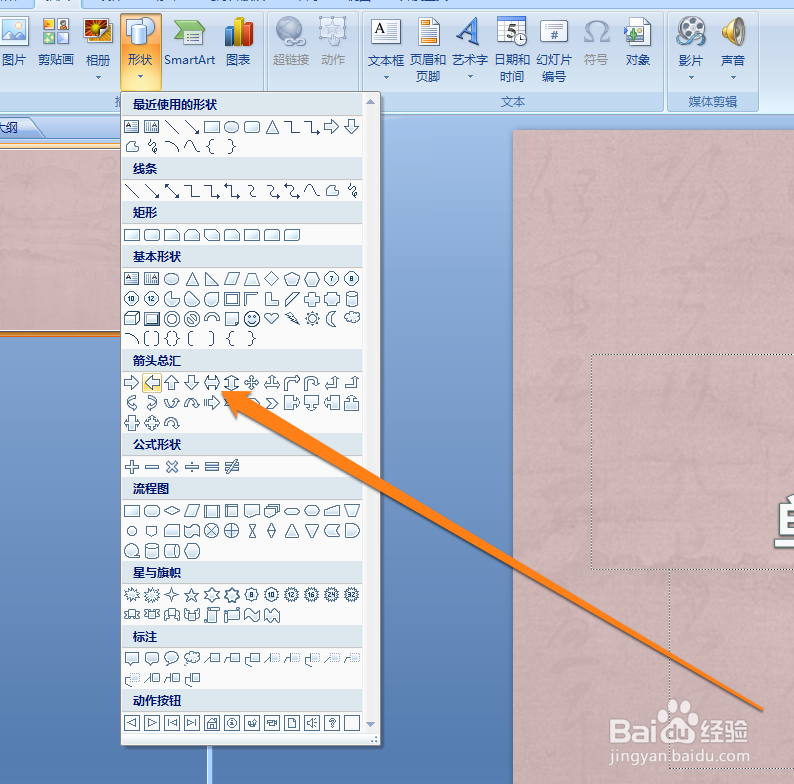Expand the 影片 dropdown arrow

(691, 77)
